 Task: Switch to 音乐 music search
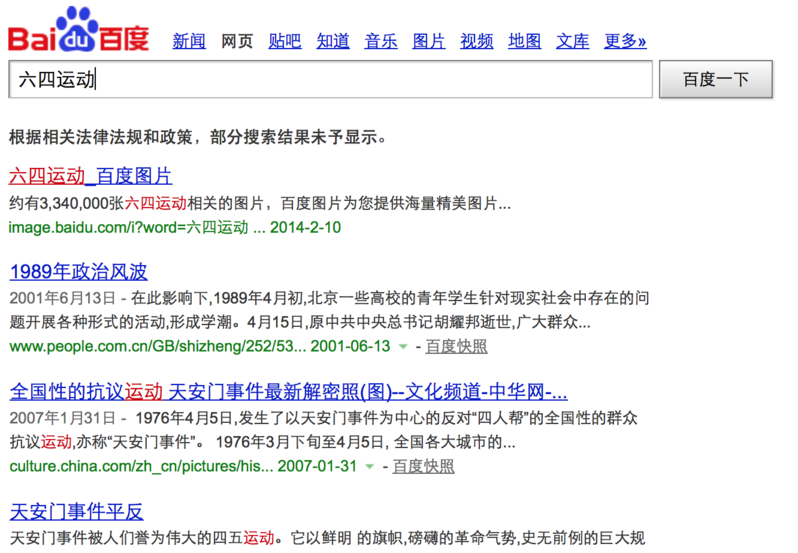coord(381,41)
